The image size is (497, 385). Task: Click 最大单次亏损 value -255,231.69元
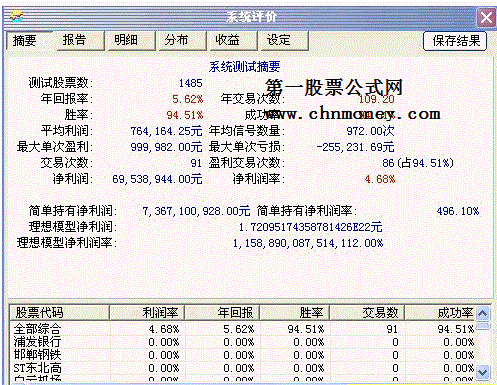tap(355, 147)
